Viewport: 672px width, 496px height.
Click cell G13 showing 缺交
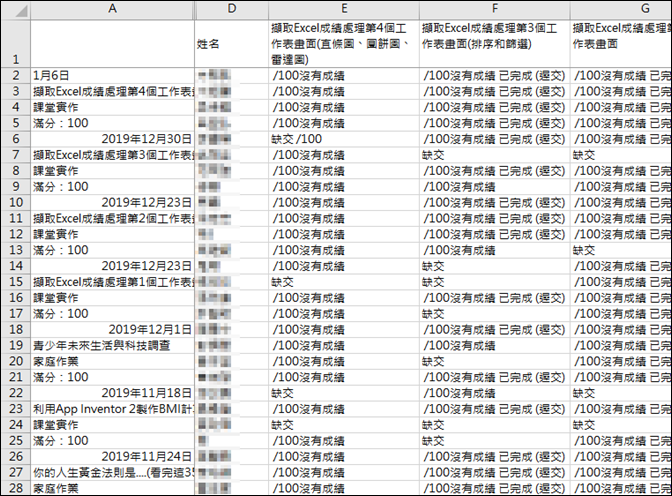coord(621,250)
